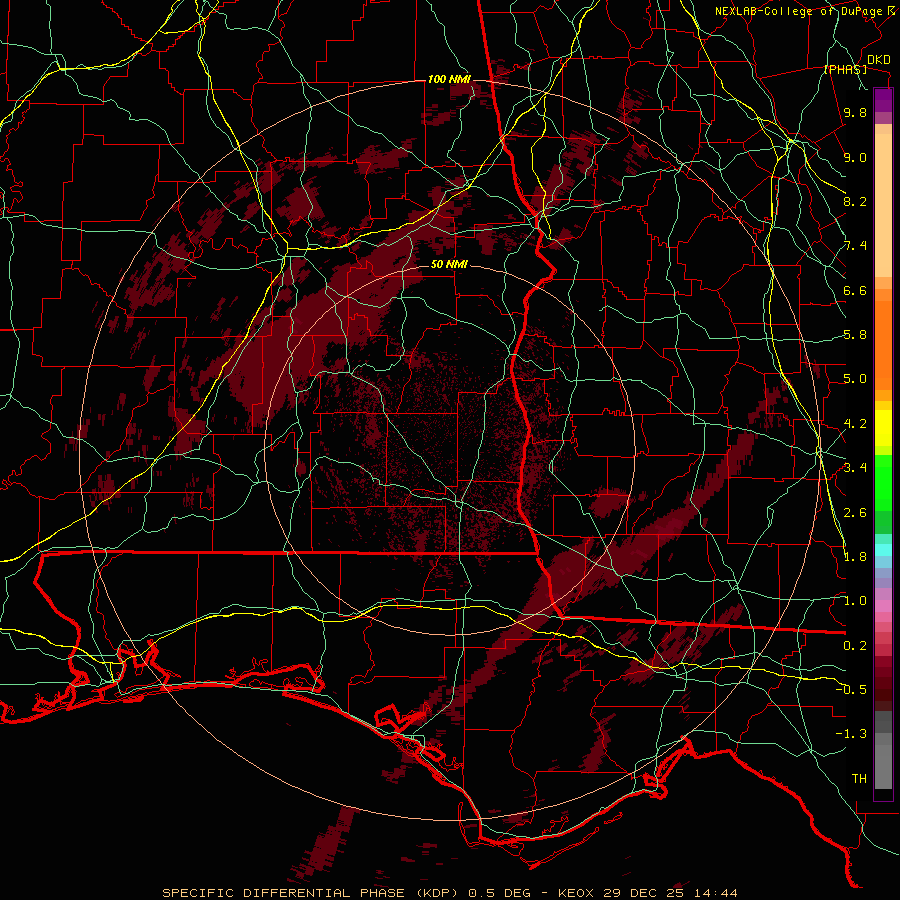Click the 3.4 value on the color scale
Viewport: 900px width, 900px height.
(855, 468)
